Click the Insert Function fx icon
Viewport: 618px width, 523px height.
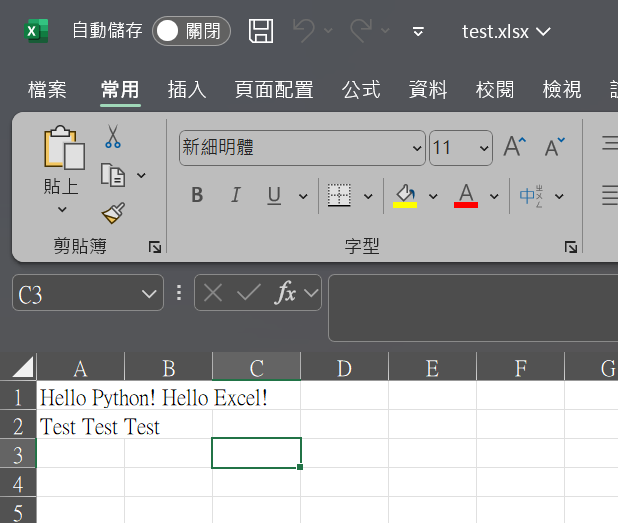(x=285, y=292)
